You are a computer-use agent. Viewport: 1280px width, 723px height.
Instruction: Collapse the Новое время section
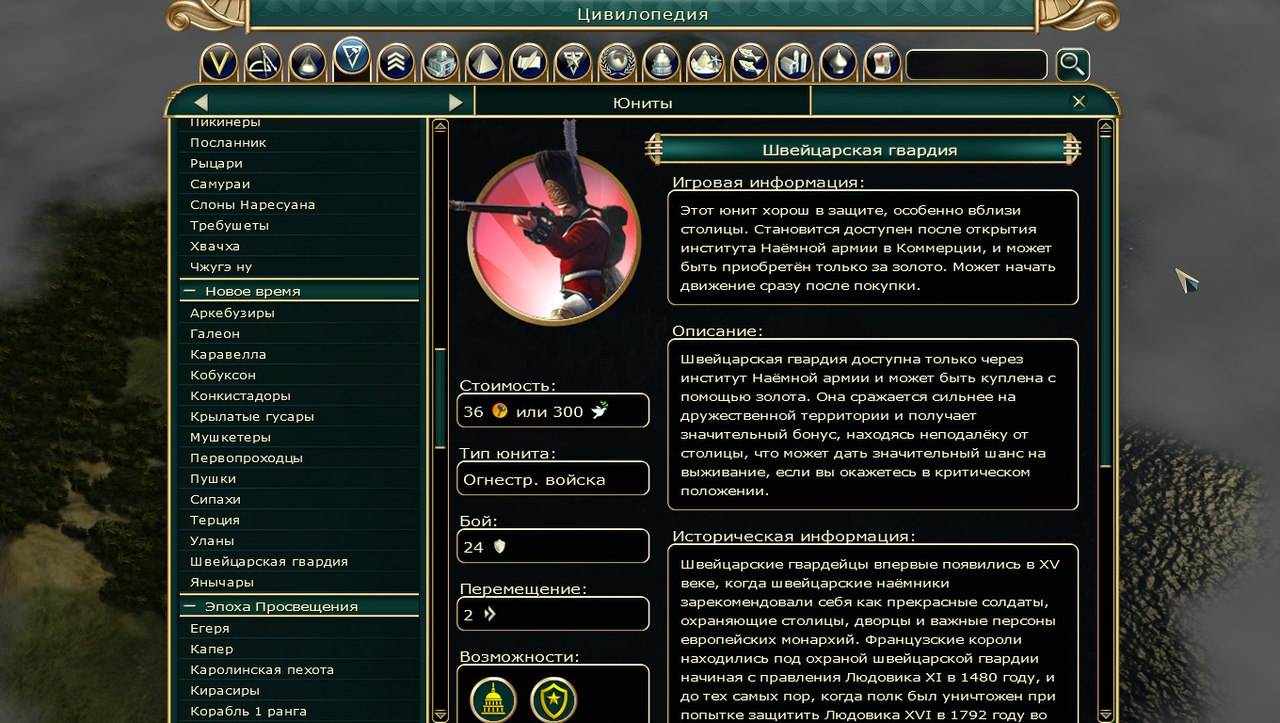[x=188, y=291]
